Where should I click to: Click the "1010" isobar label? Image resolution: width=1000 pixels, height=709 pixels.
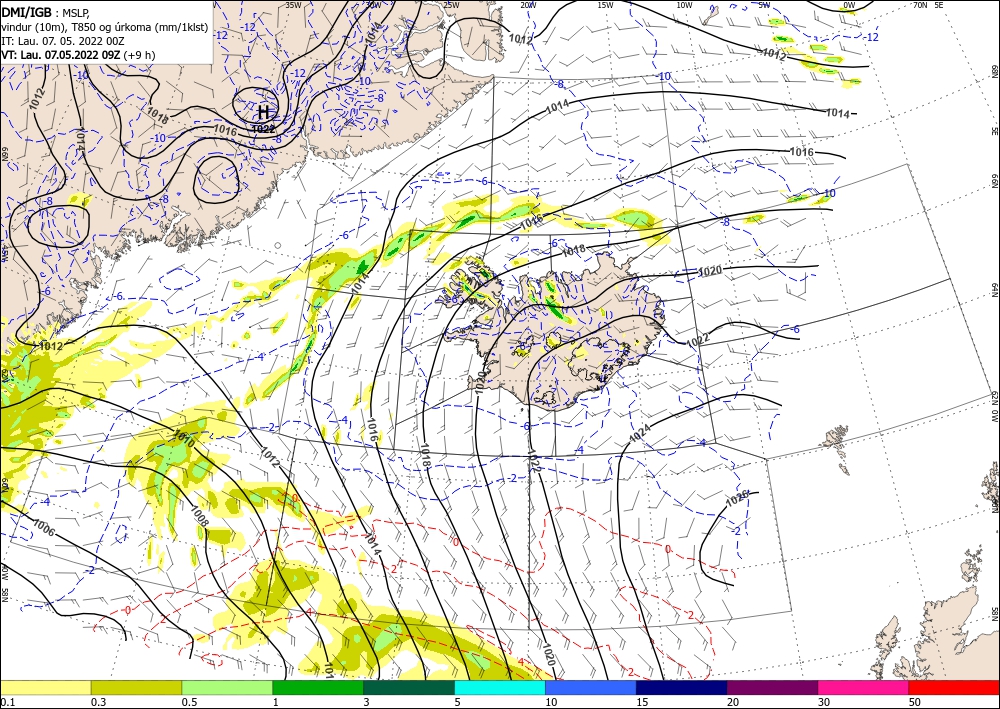click(x=184, y=438)
